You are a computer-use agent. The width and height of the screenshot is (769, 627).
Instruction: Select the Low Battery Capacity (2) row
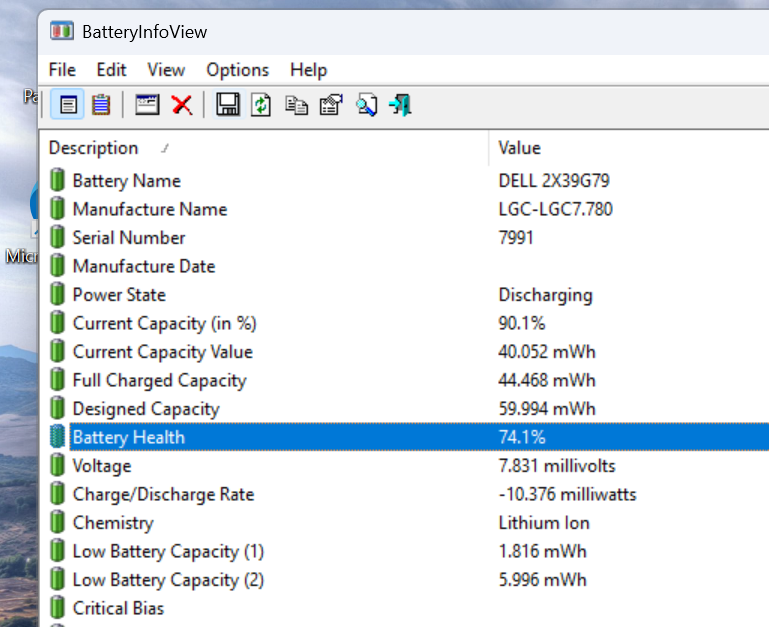[x=404, y=579]
